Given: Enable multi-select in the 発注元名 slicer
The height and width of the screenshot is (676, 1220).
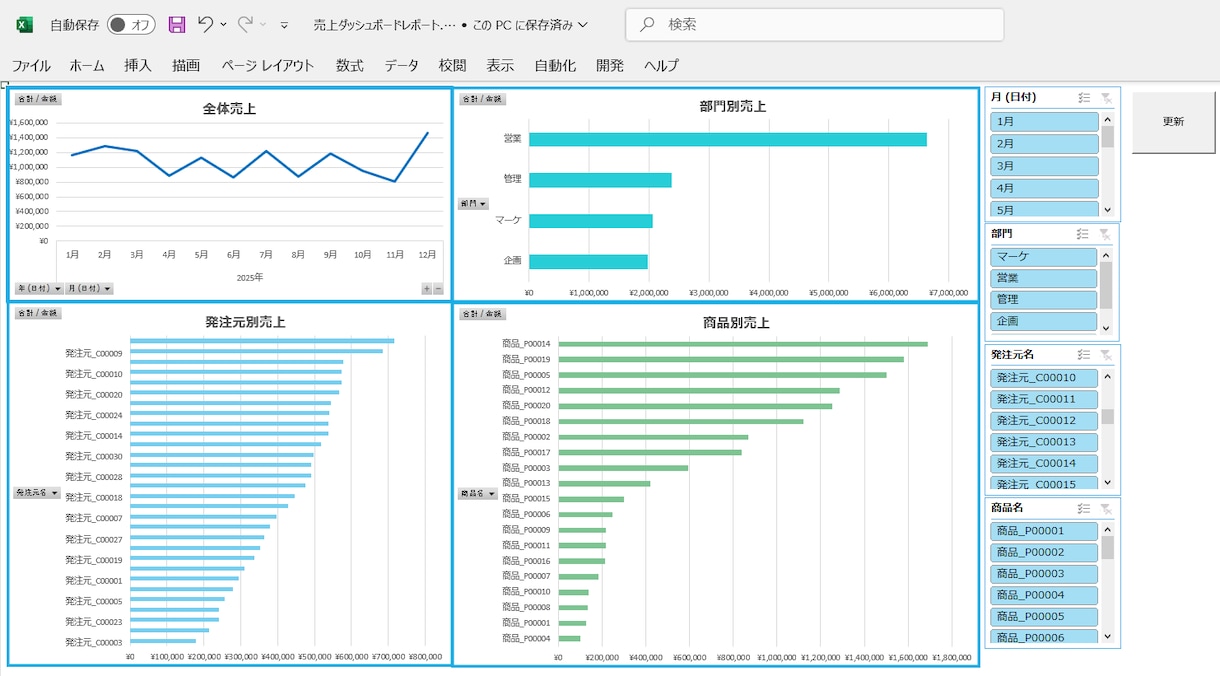Looking at the screenshot, I should point(1084,355).
